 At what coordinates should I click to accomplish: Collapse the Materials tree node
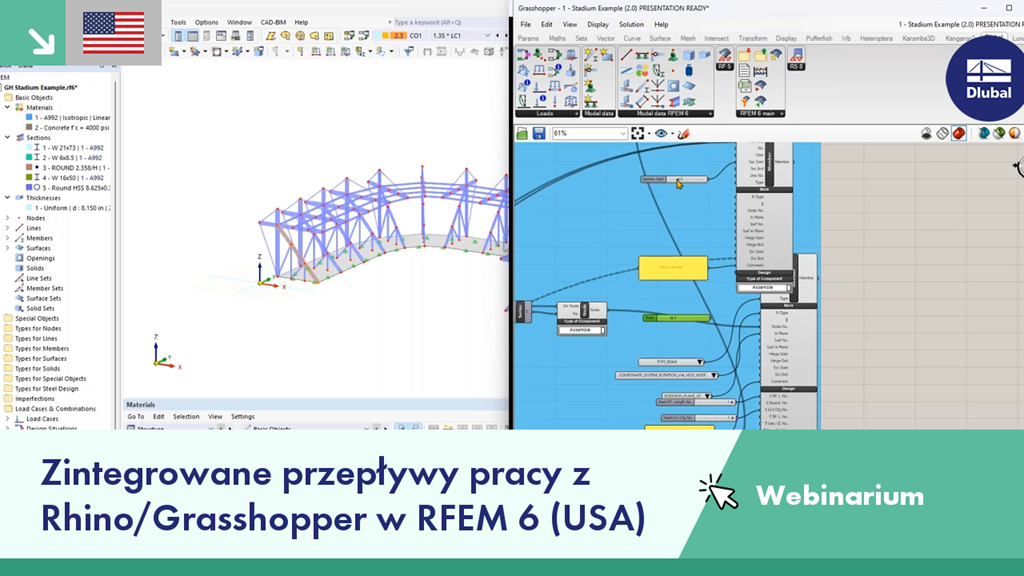point(8,108)
